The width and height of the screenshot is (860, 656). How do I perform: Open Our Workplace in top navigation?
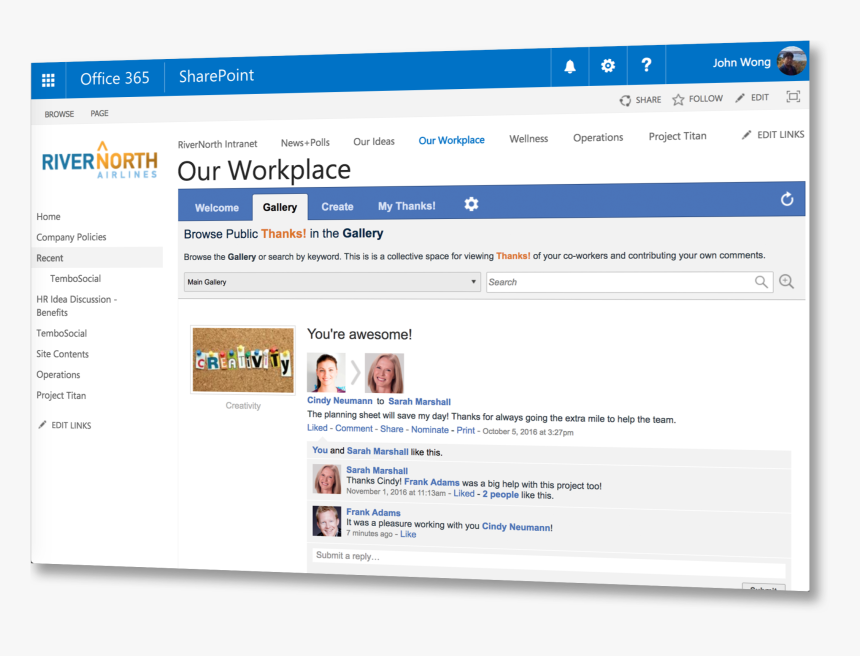tap(451, 140)
